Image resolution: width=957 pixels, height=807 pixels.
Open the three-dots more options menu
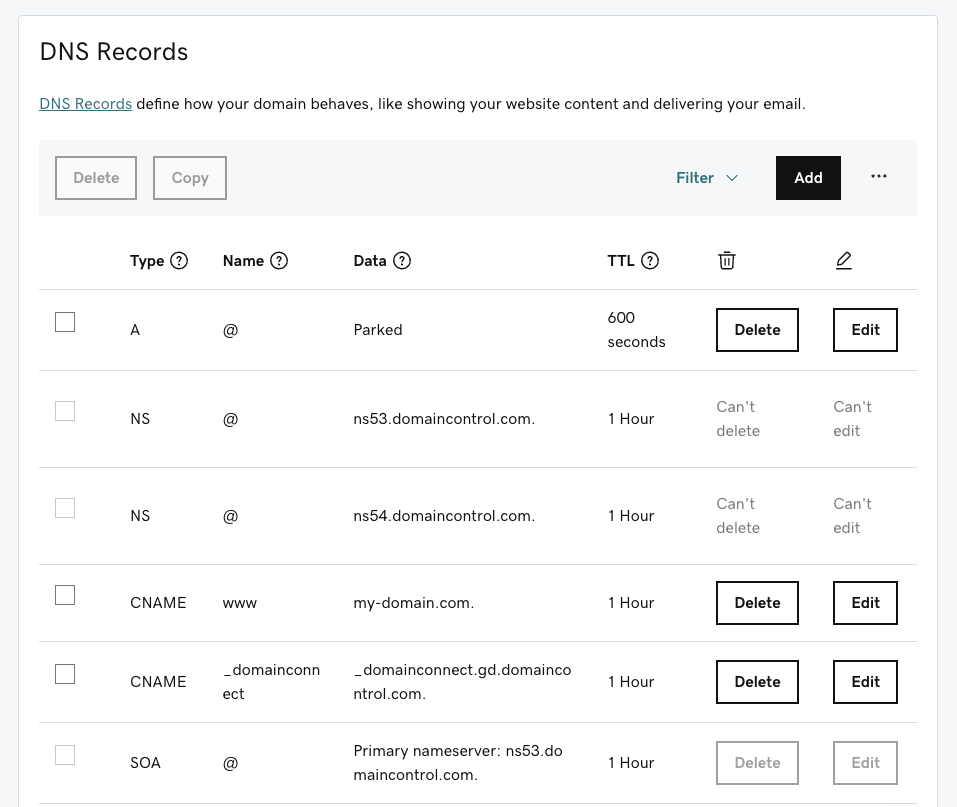point(879,177)
